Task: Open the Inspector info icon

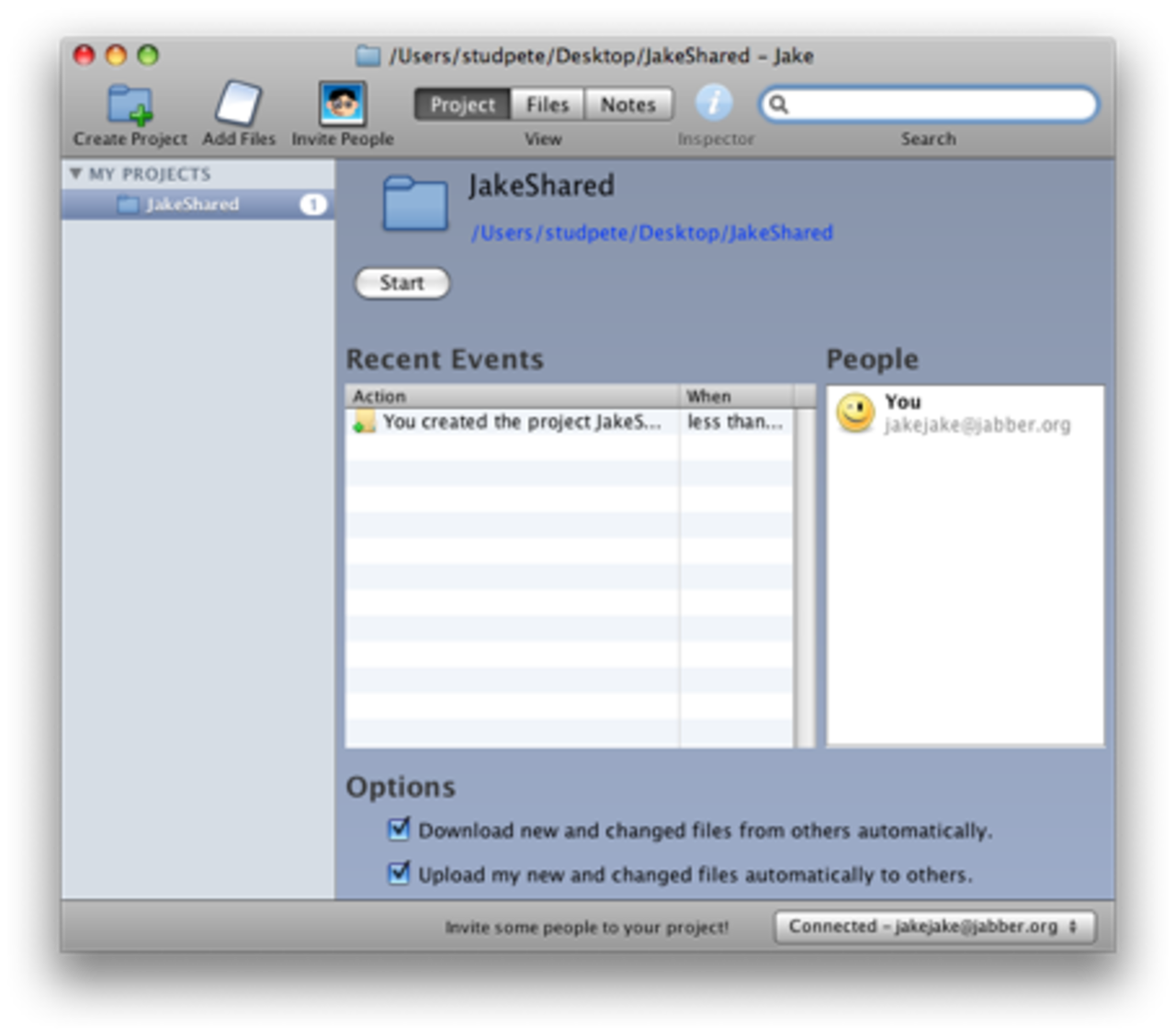Action: click(714, 103)
